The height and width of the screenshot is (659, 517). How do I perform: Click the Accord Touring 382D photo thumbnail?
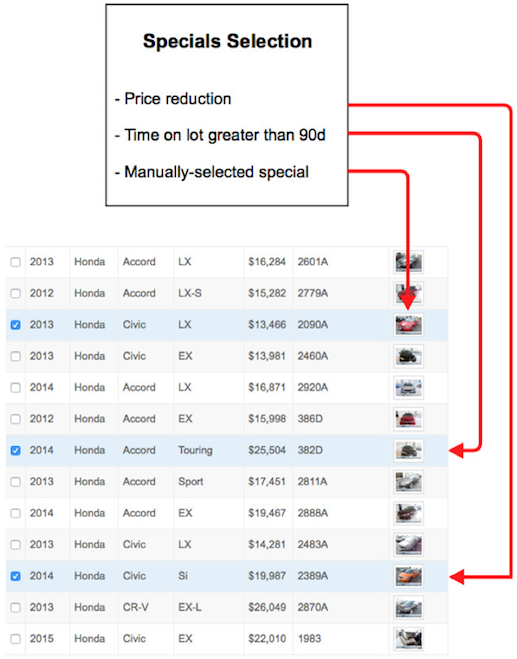pyautogui.click(x=408, y=451)
